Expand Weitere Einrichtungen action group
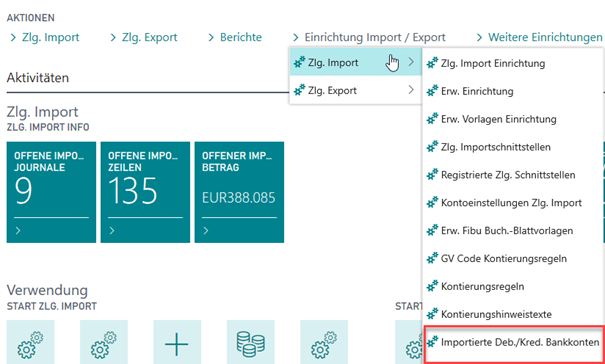 [539, 37]
